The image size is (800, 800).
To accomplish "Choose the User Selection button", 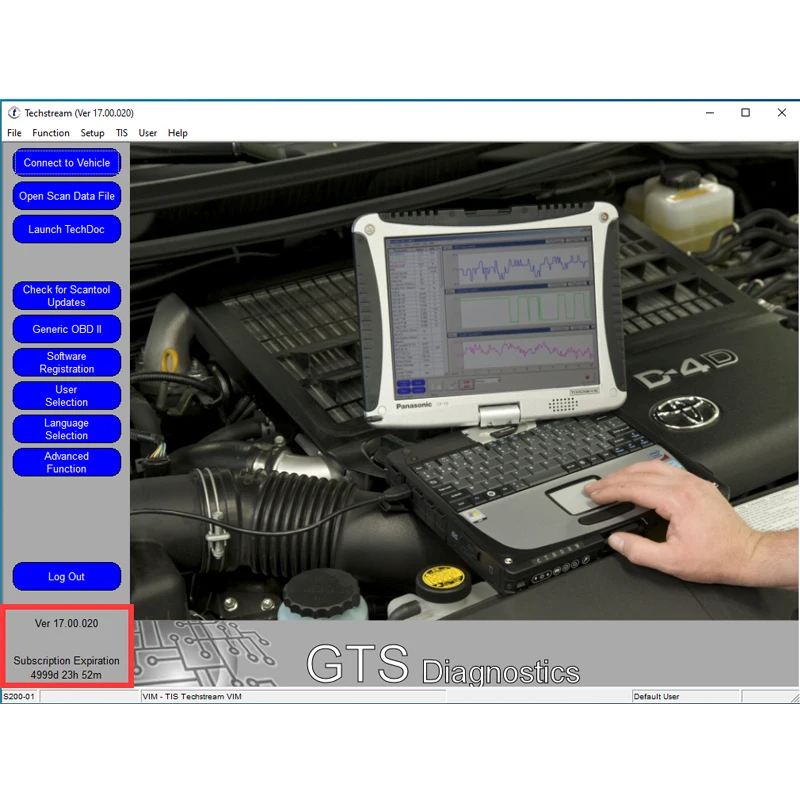I will pos(67,396).
